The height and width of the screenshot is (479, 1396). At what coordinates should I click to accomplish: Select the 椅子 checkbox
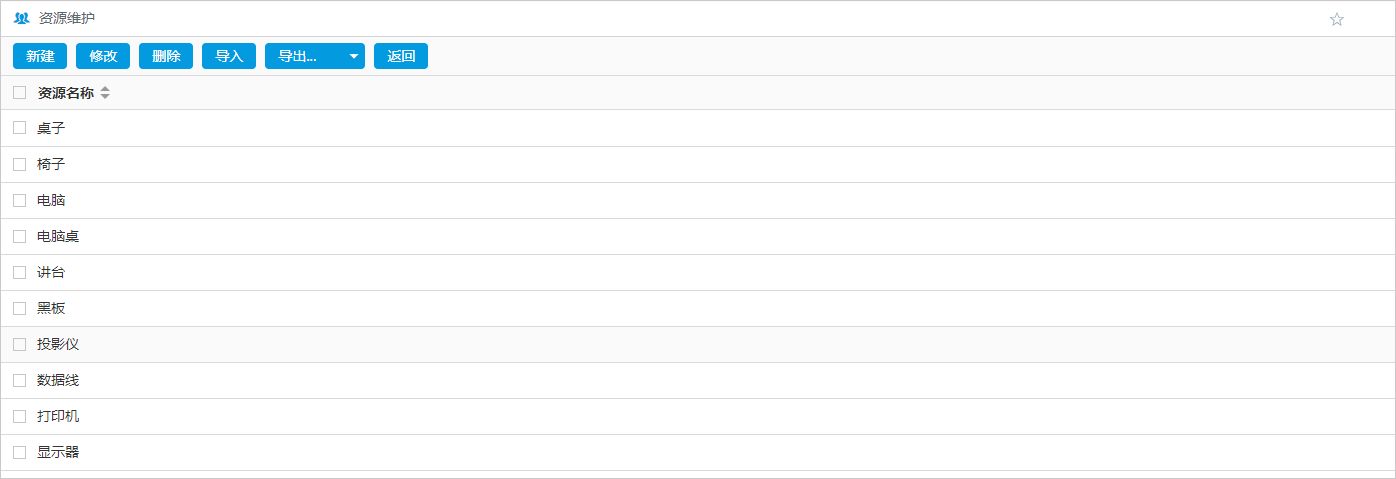20,164
